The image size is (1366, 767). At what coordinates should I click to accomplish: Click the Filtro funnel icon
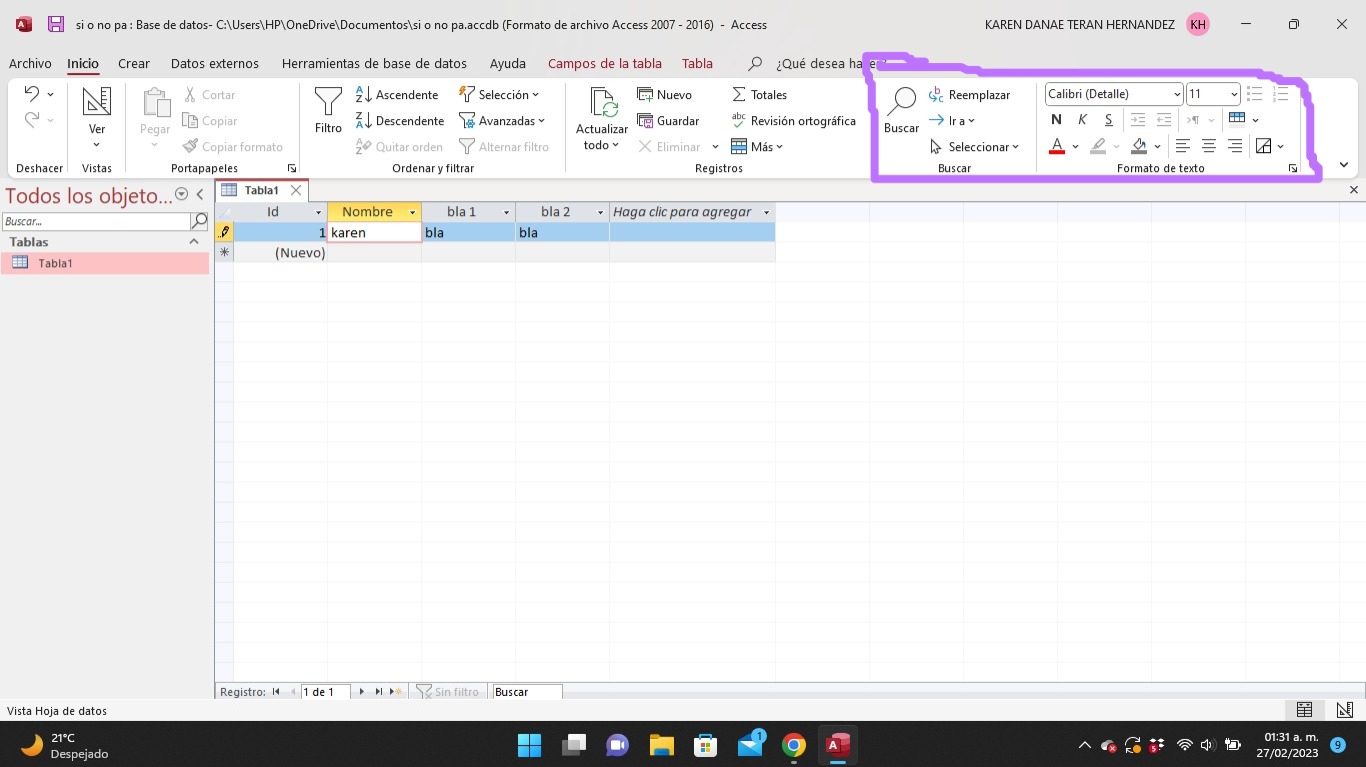click(328, 101)
